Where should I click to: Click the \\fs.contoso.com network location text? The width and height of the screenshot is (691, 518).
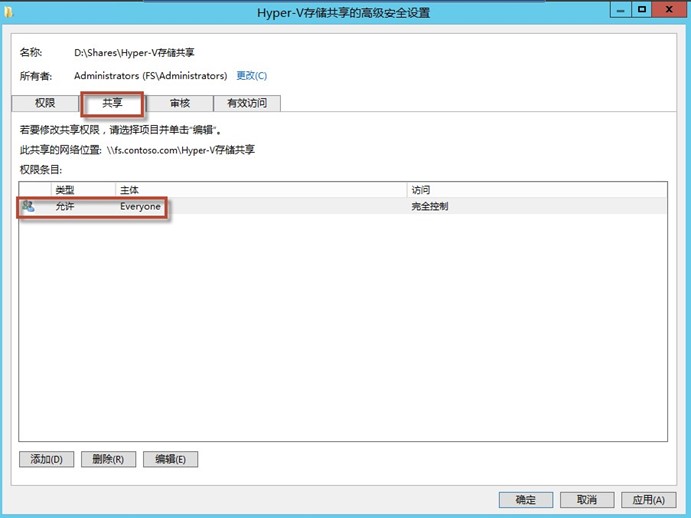coord(181,150)
